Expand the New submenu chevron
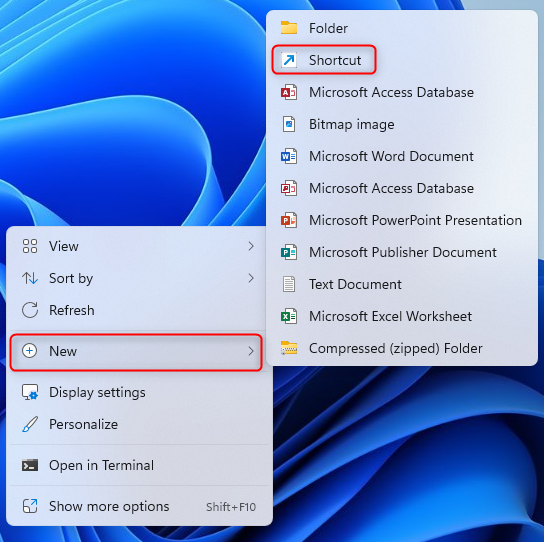 (x=251, y=351)
